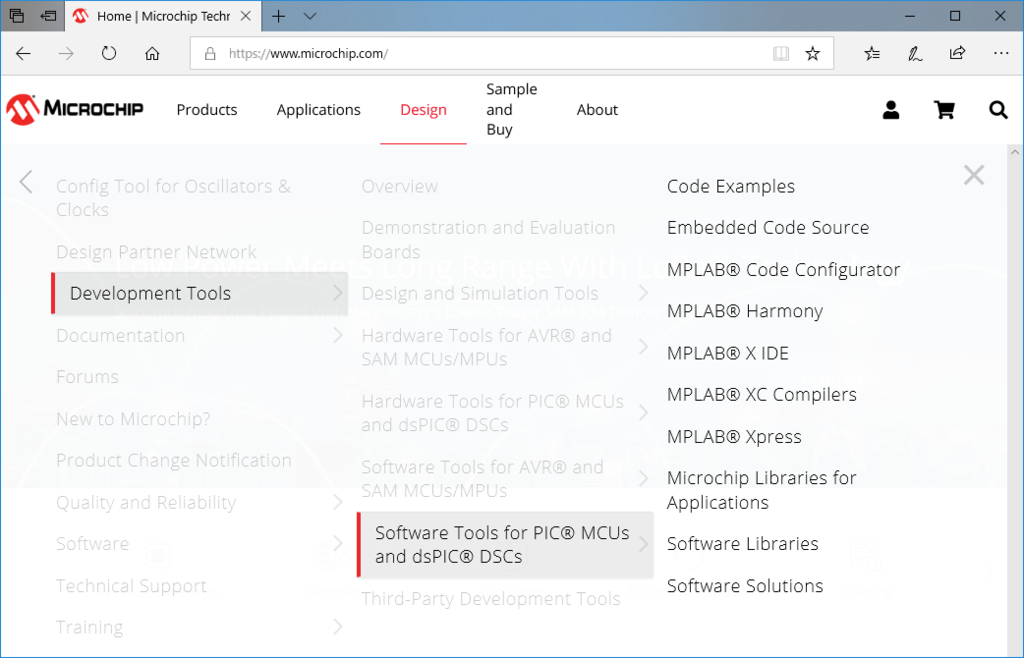Open the user account icon

click(891, 110)
